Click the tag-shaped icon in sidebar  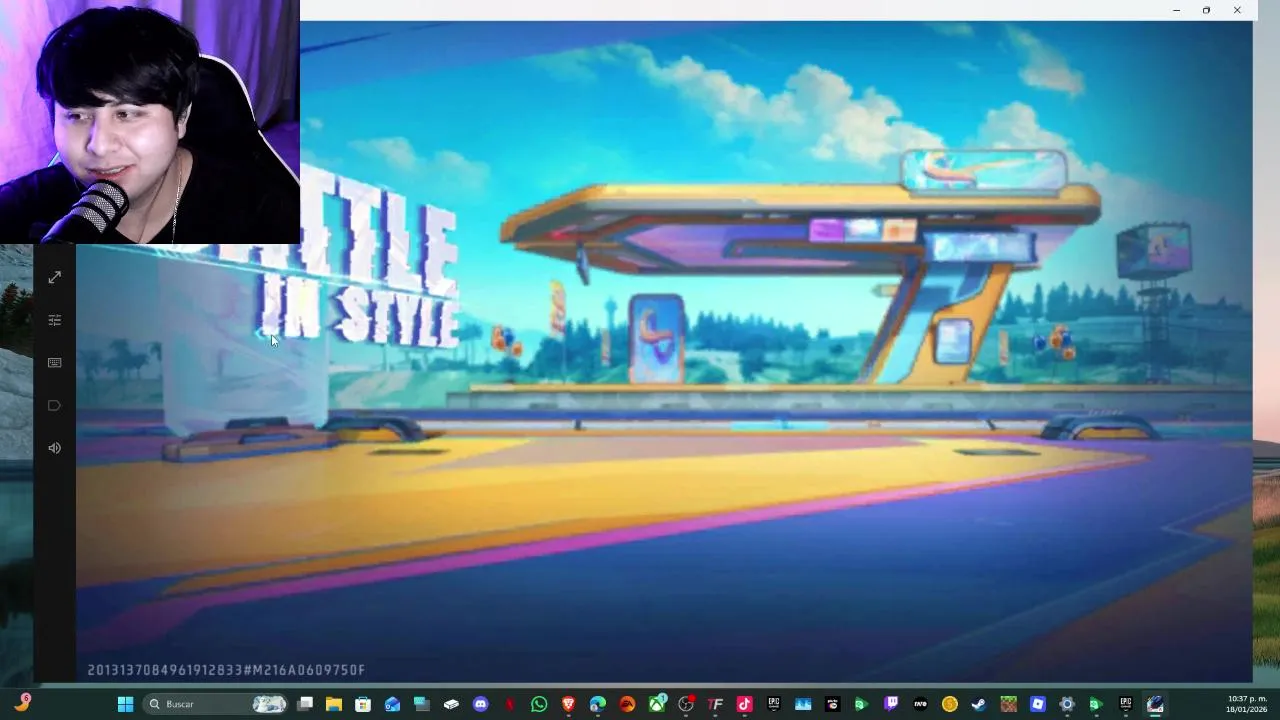(55, 405)
